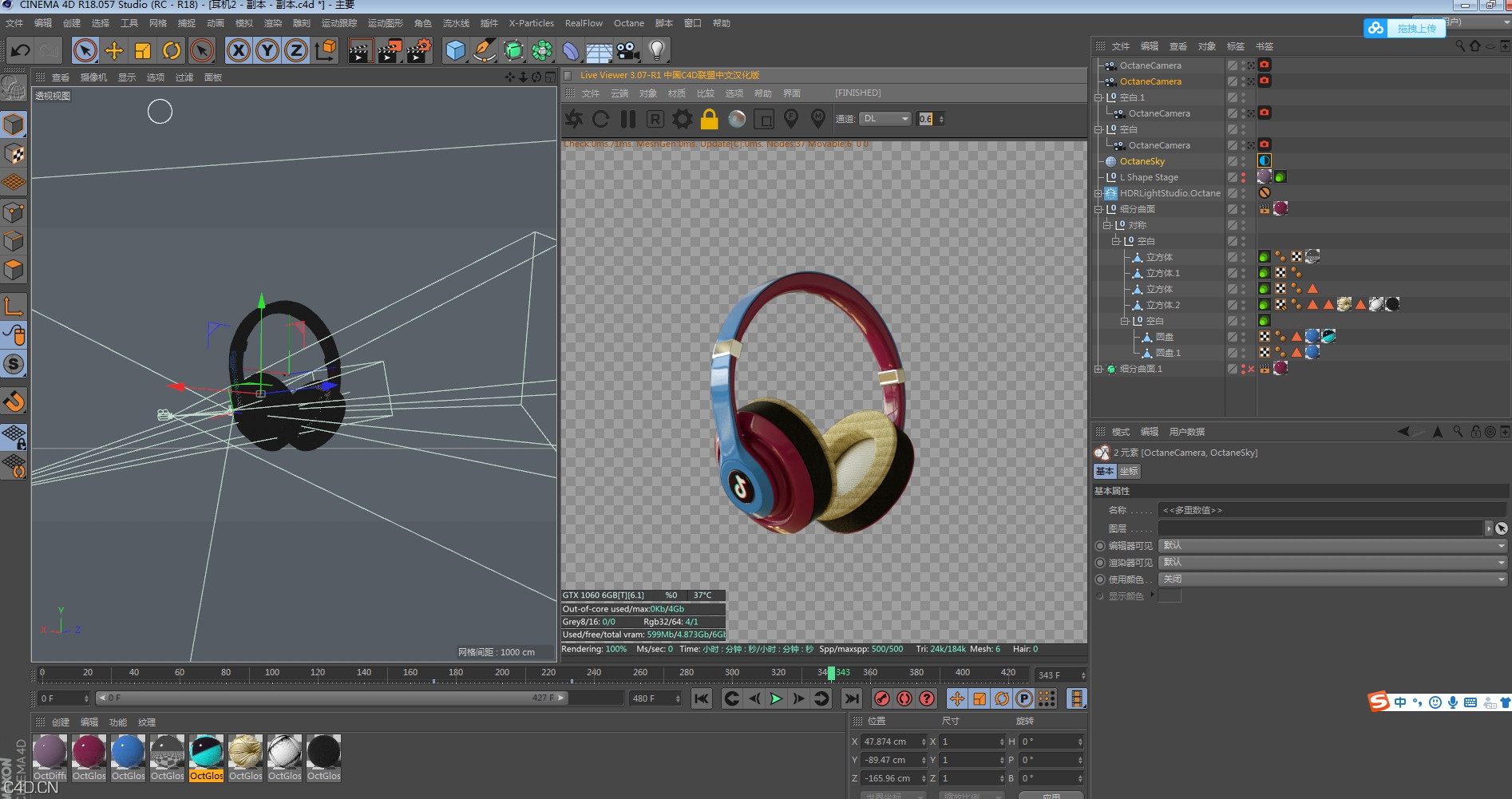This screenshot has height=799, width=1512.
Task: Click the play forward button
Action: point(776,699)
